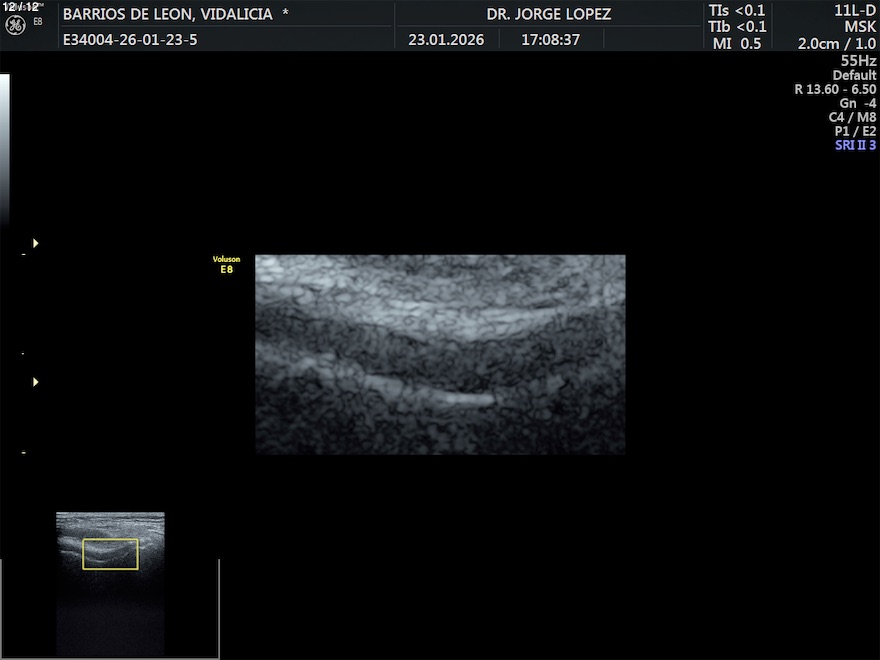Click the exam ID E34004-26-01-23-5
The image size is (880, 660).
point(129,40)
